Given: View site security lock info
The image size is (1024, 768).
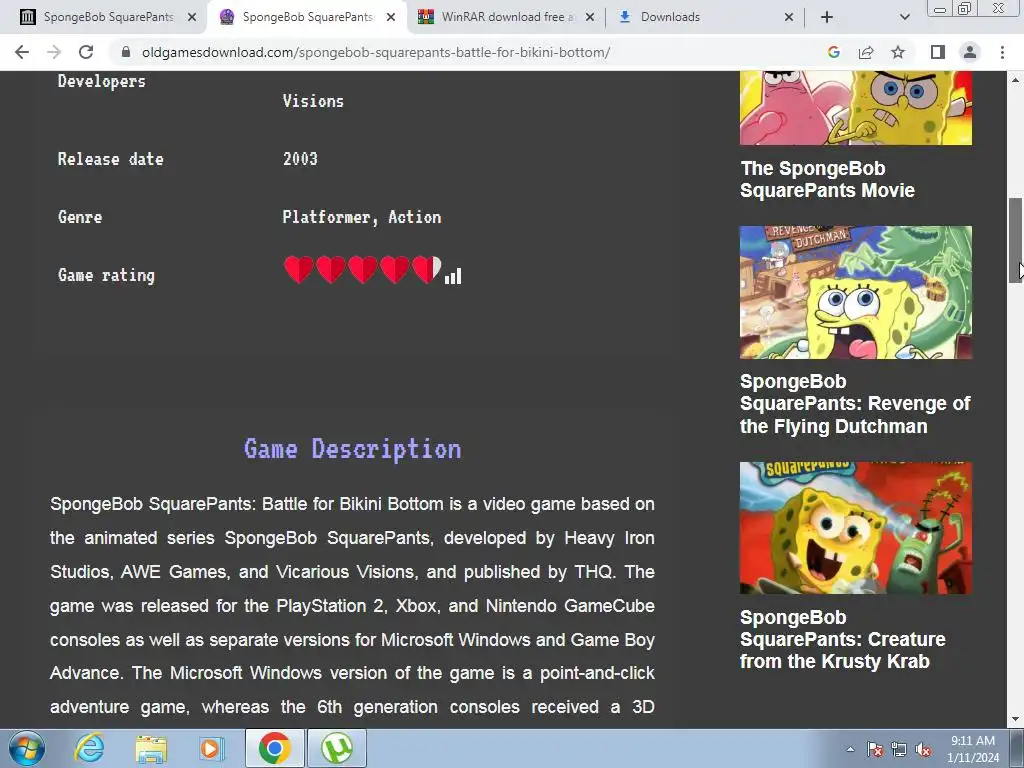Looking at the screenshot, I should (x=125, y=52).
